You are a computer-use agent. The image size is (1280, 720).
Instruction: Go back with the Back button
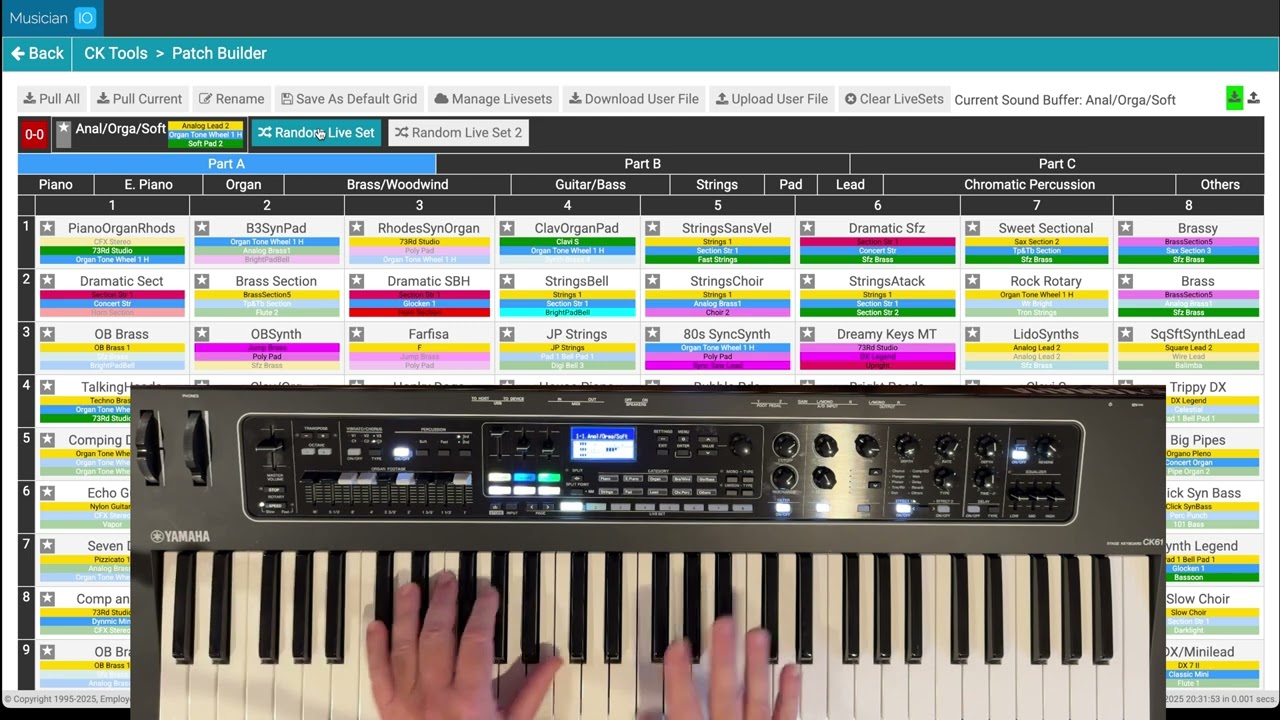tap(37, 53)
